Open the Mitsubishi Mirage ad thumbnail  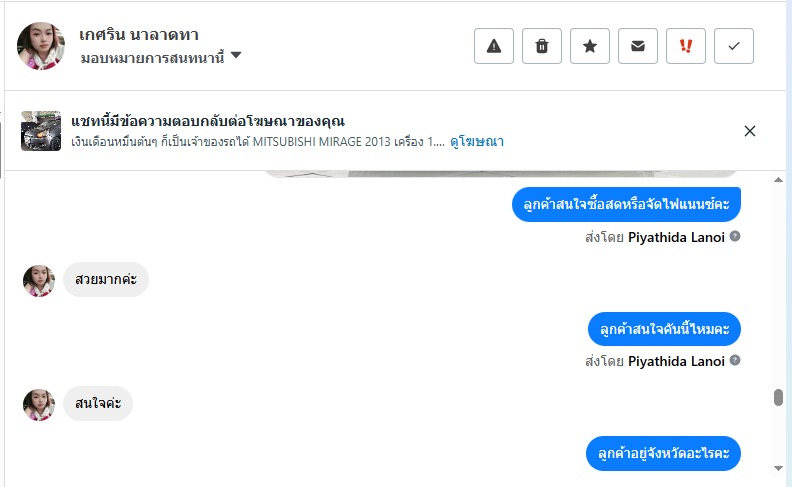pyautogui.click(x=41, y=131)
